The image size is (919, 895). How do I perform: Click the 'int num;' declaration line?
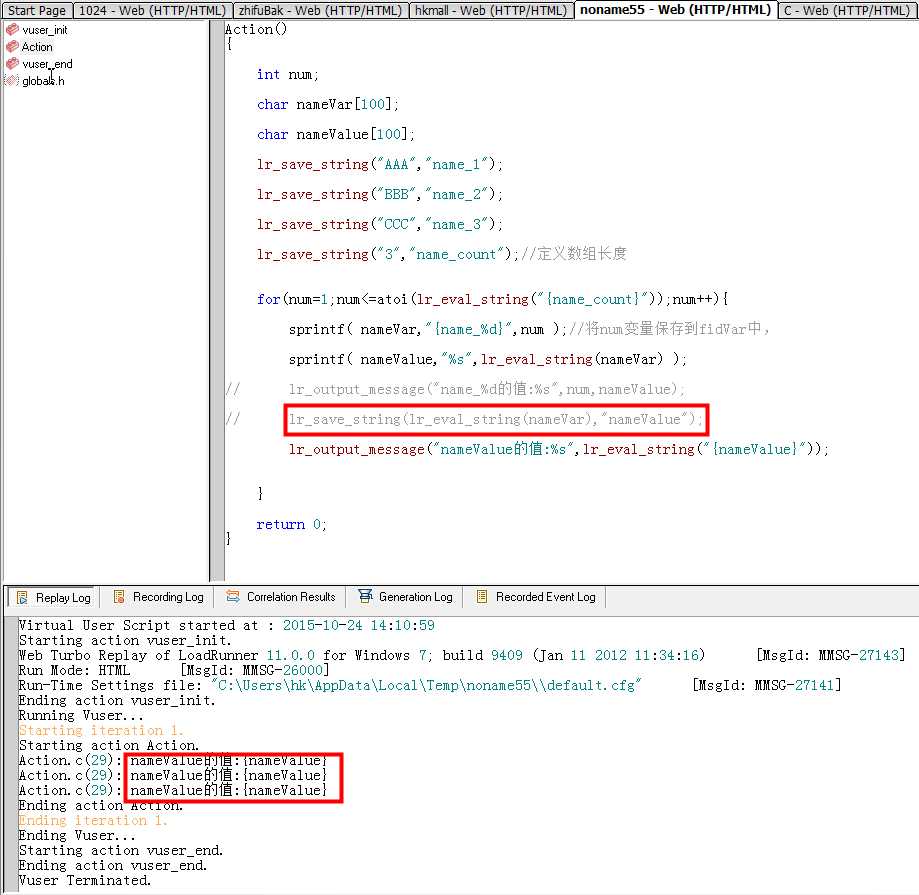click(x=287, y=74)
